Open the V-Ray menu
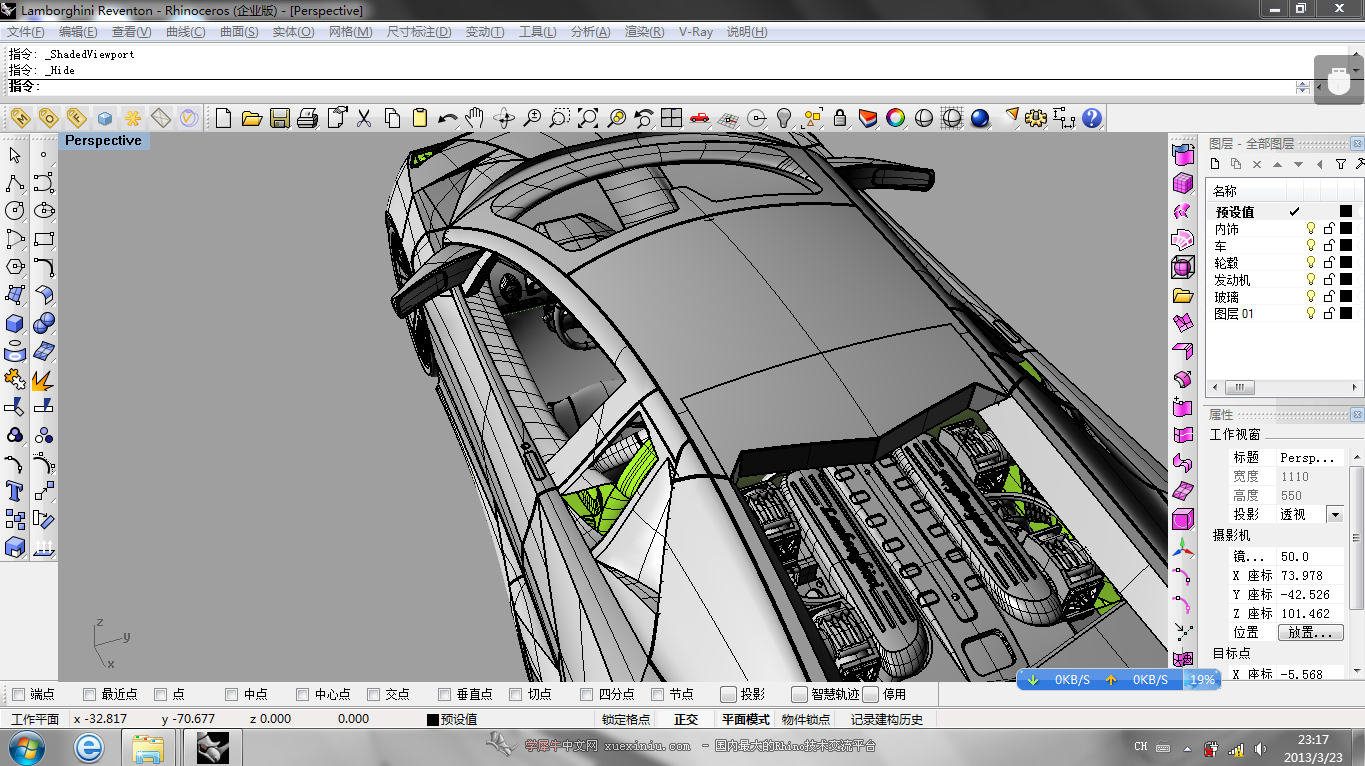 click(696, 32)
